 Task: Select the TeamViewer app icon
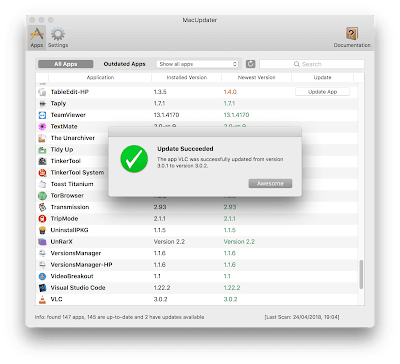click(x=42, y=115)
